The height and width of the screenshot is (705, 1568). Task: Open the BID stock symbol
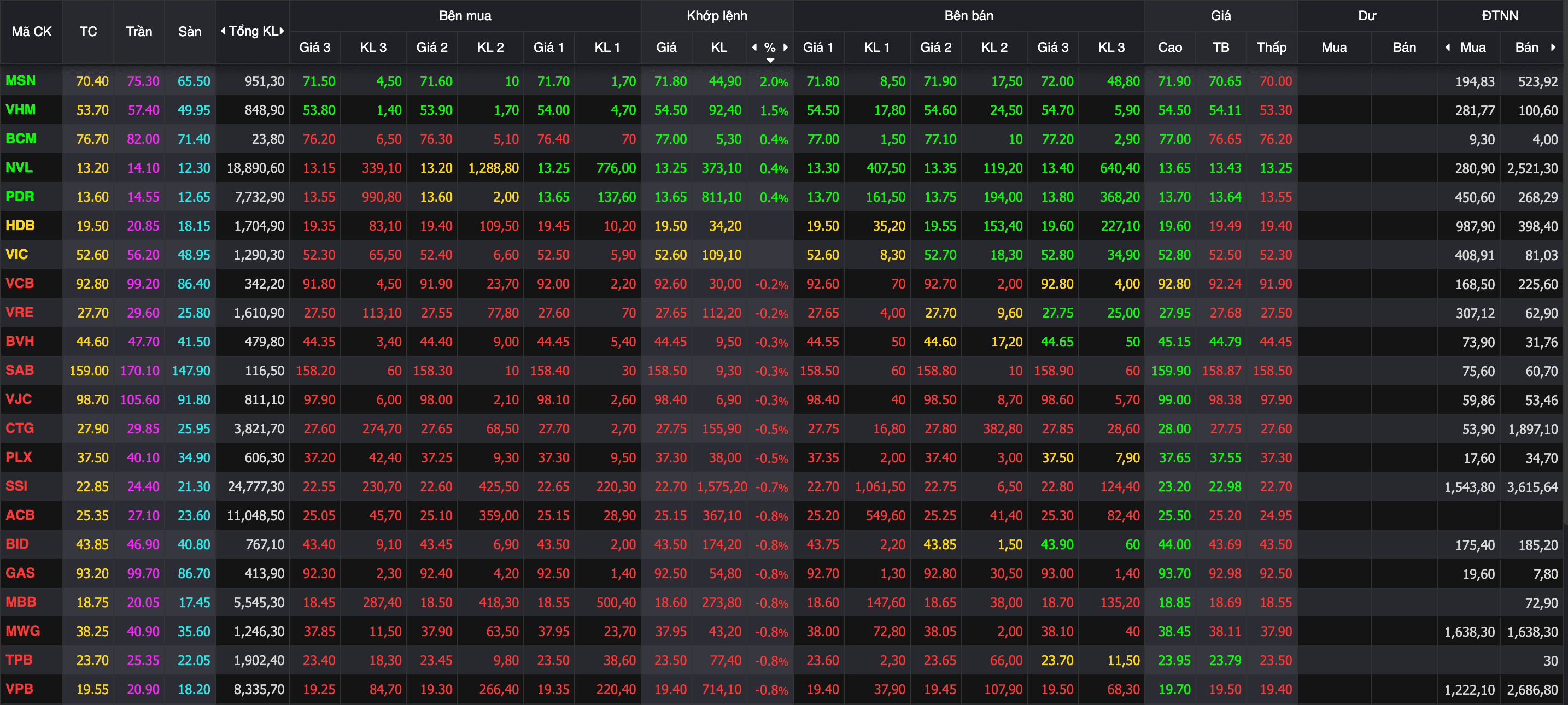coord(17,544)
